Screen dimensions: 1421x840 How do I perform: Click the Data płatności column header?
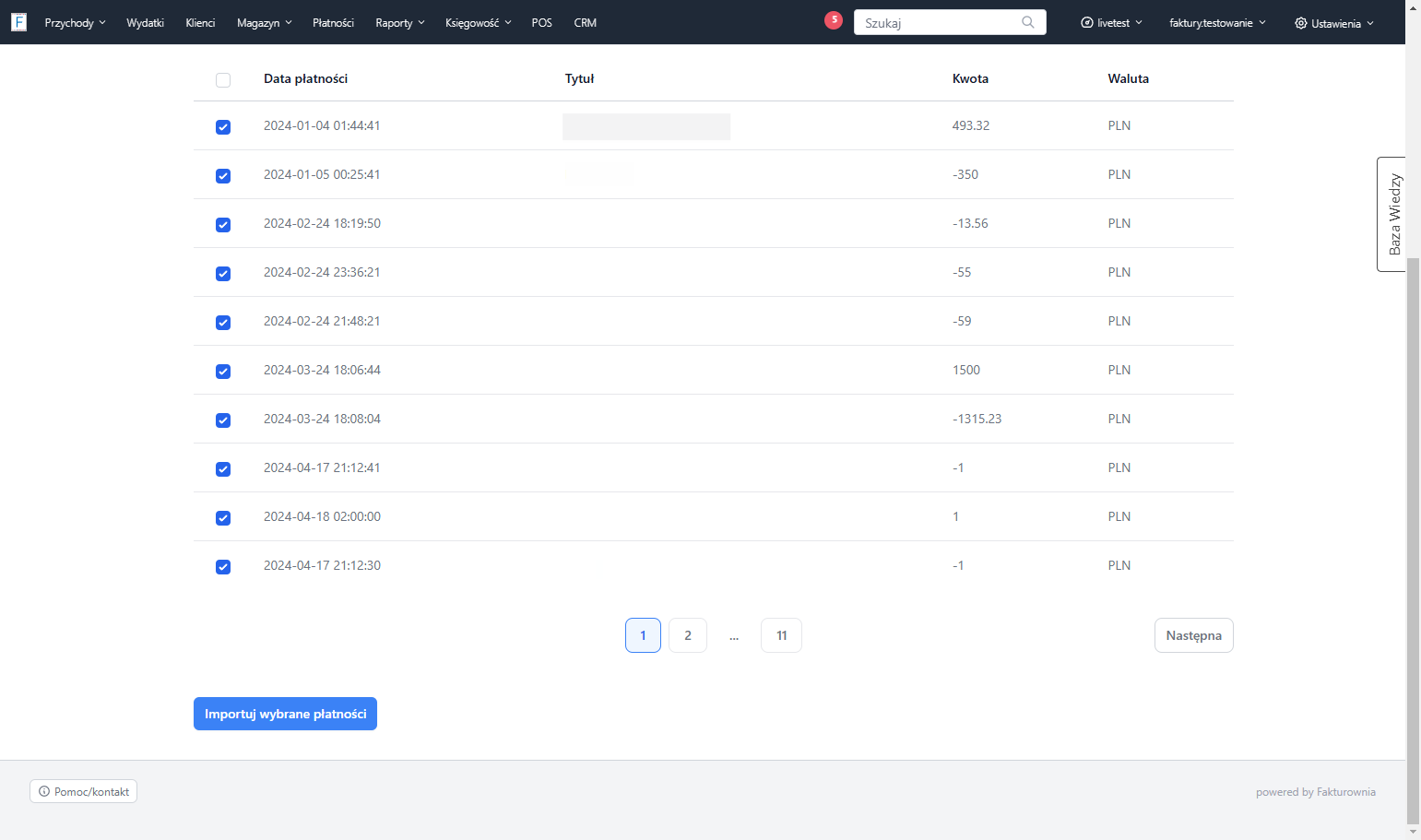click(305, 78)
